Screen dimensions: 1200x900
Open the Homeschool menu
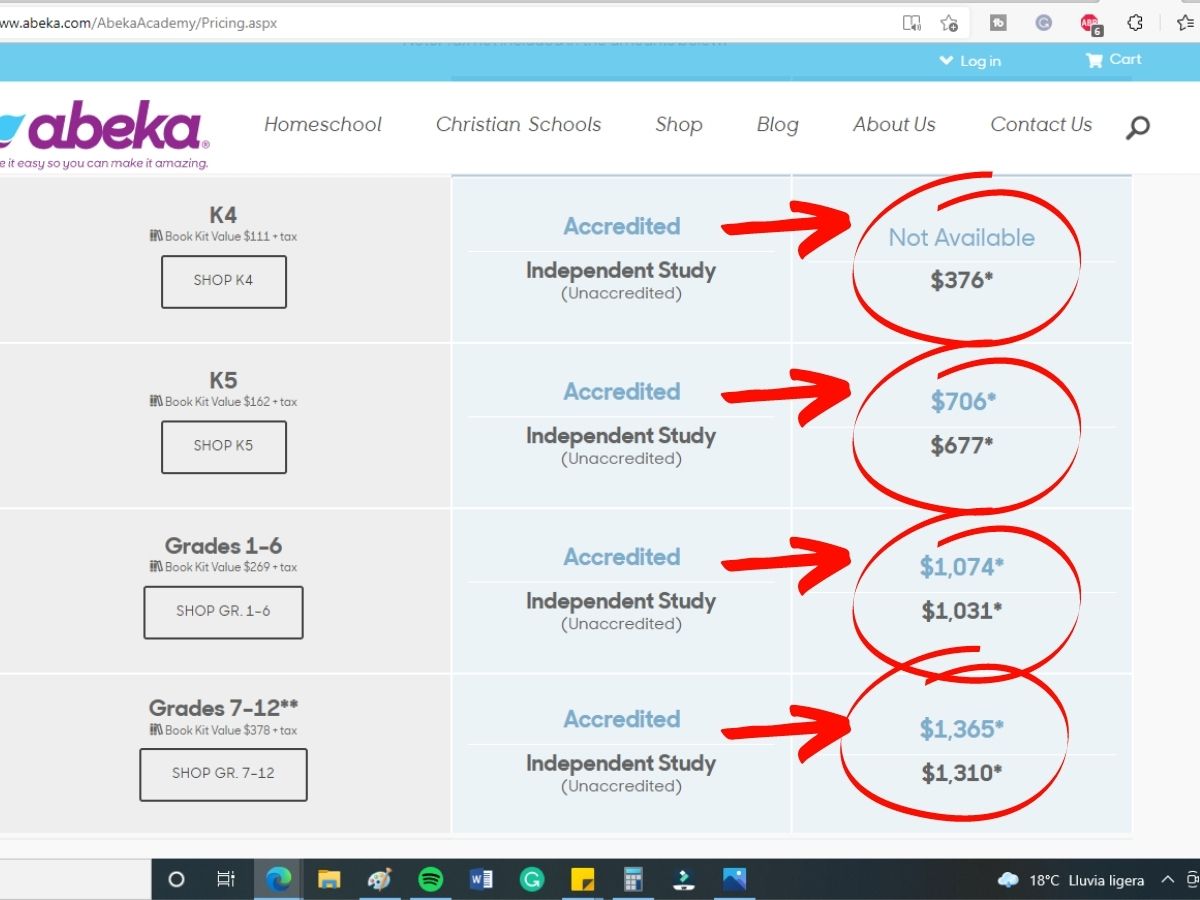tap(323, 125)
